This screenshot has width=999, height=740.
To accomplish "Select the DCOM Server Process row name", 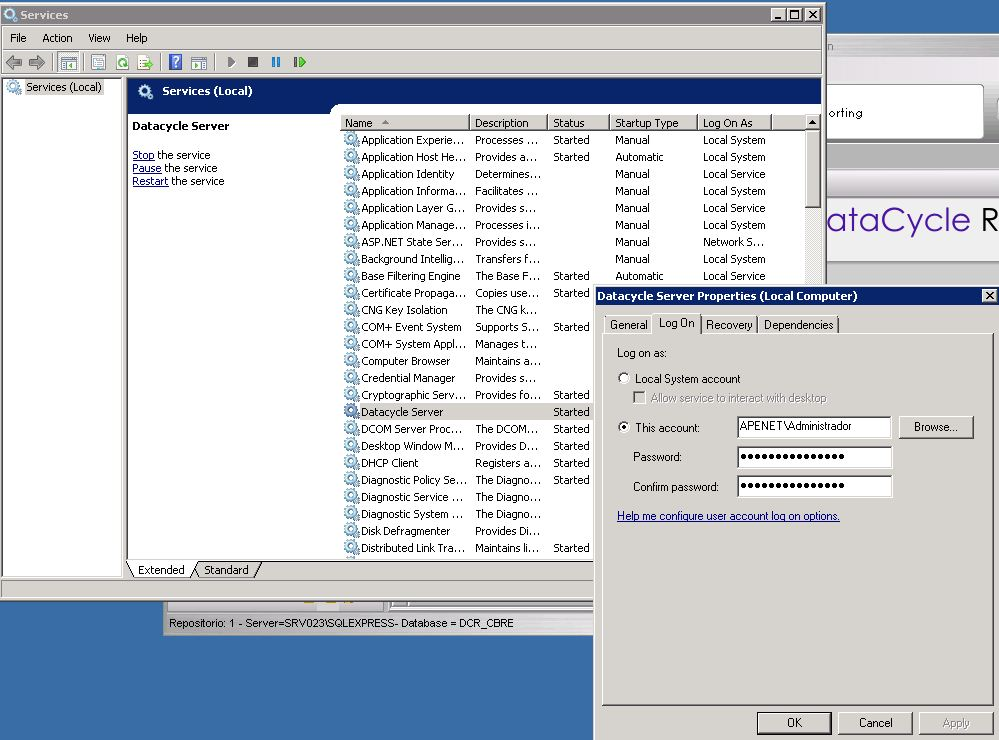I will click(412, 429).
